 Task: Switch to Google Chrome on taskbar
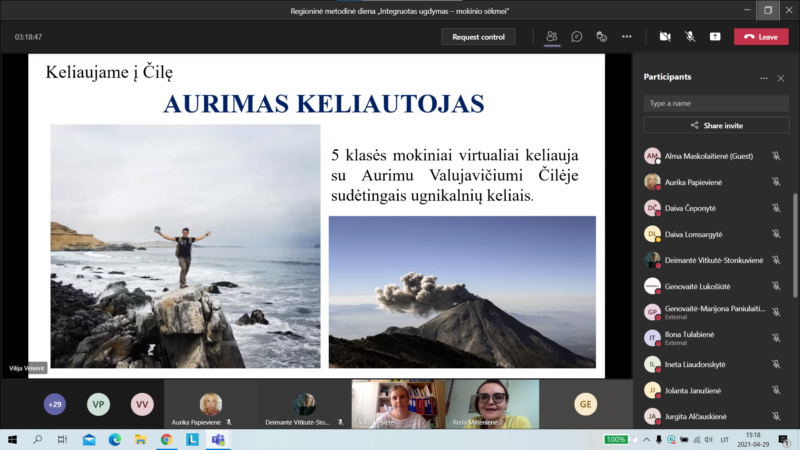click(166, 439)
